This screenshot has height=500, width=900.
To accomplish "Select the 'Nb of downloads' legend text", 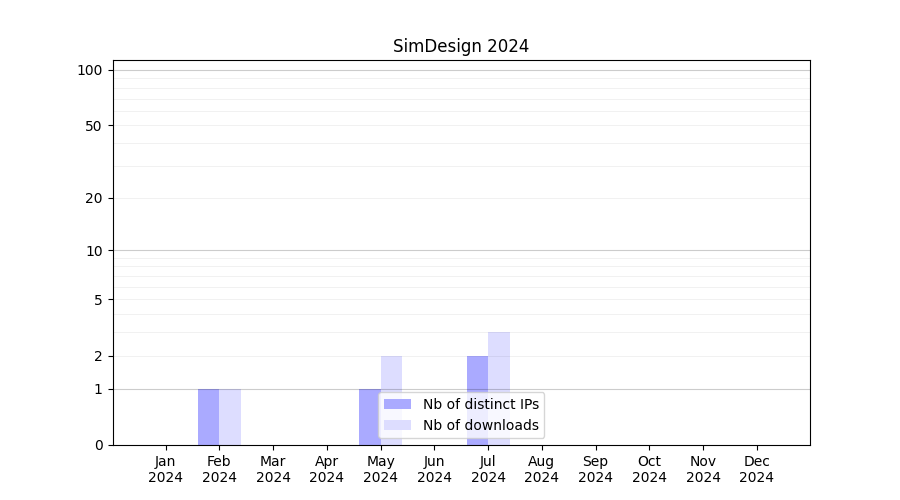I will click(x=480, y=425).
